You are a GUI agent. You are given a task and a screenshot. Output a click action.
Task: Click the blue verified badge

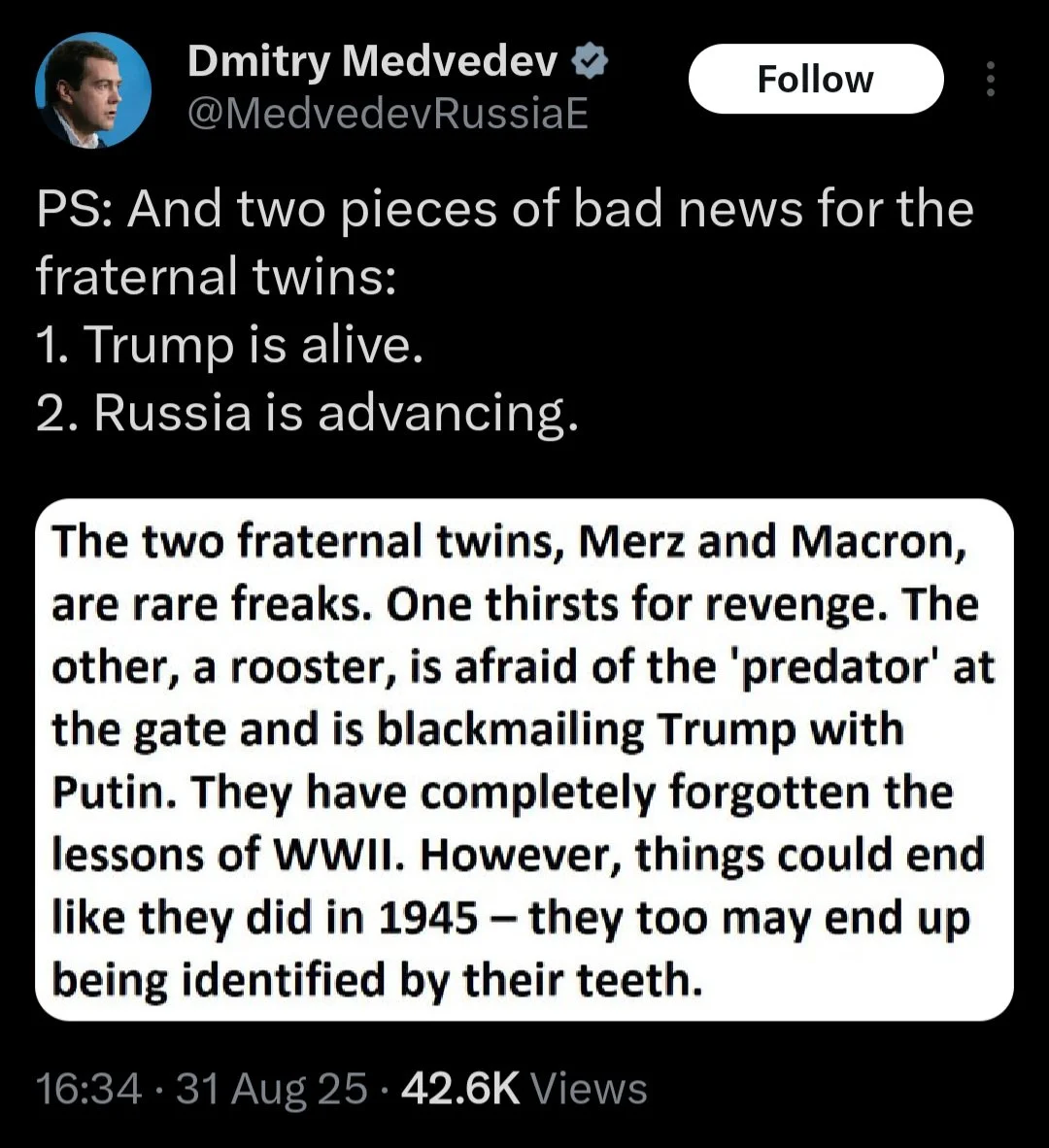[590, 63]
